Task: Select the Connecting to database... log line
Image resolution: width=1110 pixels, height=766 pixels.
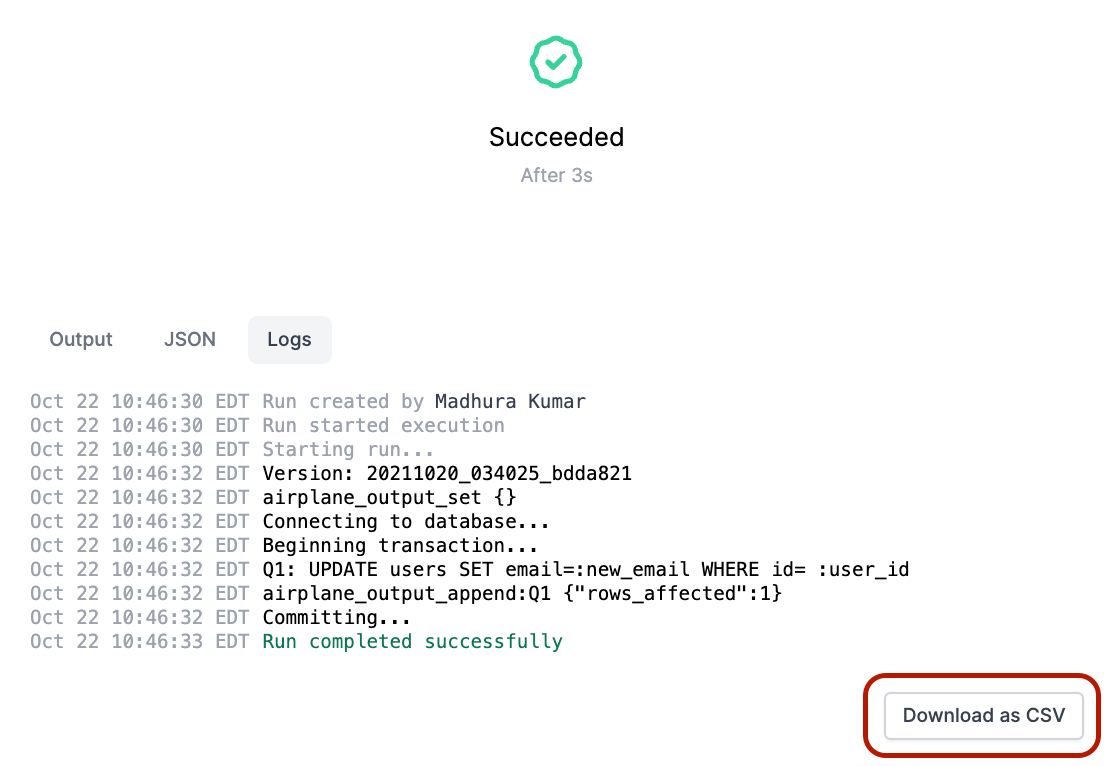Action: (x=290, y=522)
